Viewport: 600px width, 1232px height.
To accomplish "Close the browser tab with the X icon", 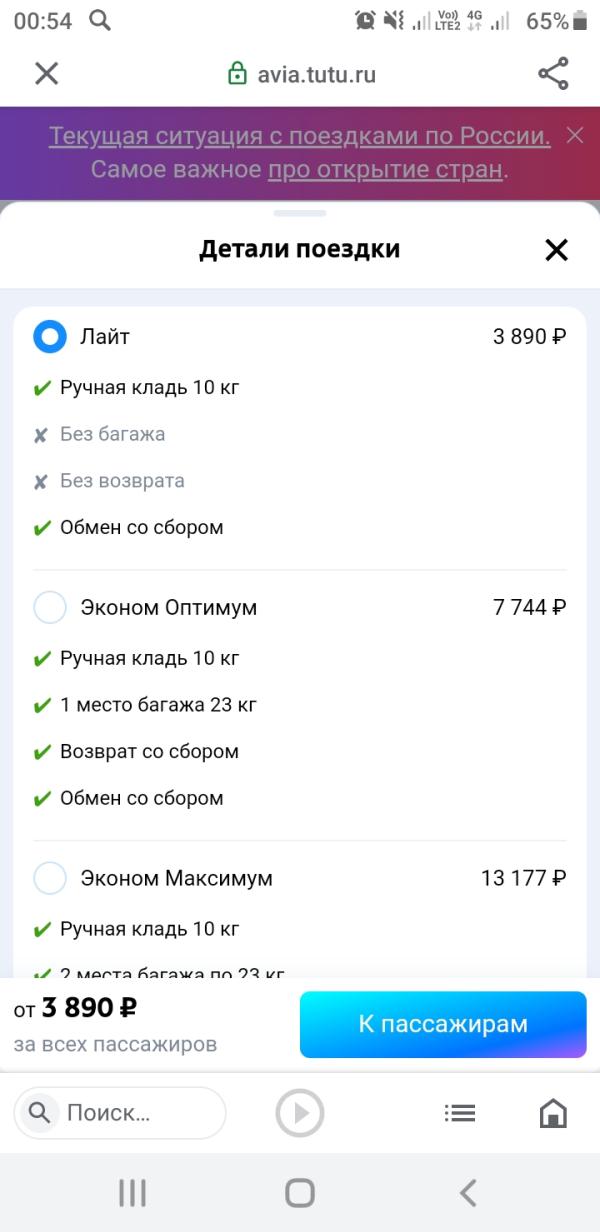I will point(47,73).
